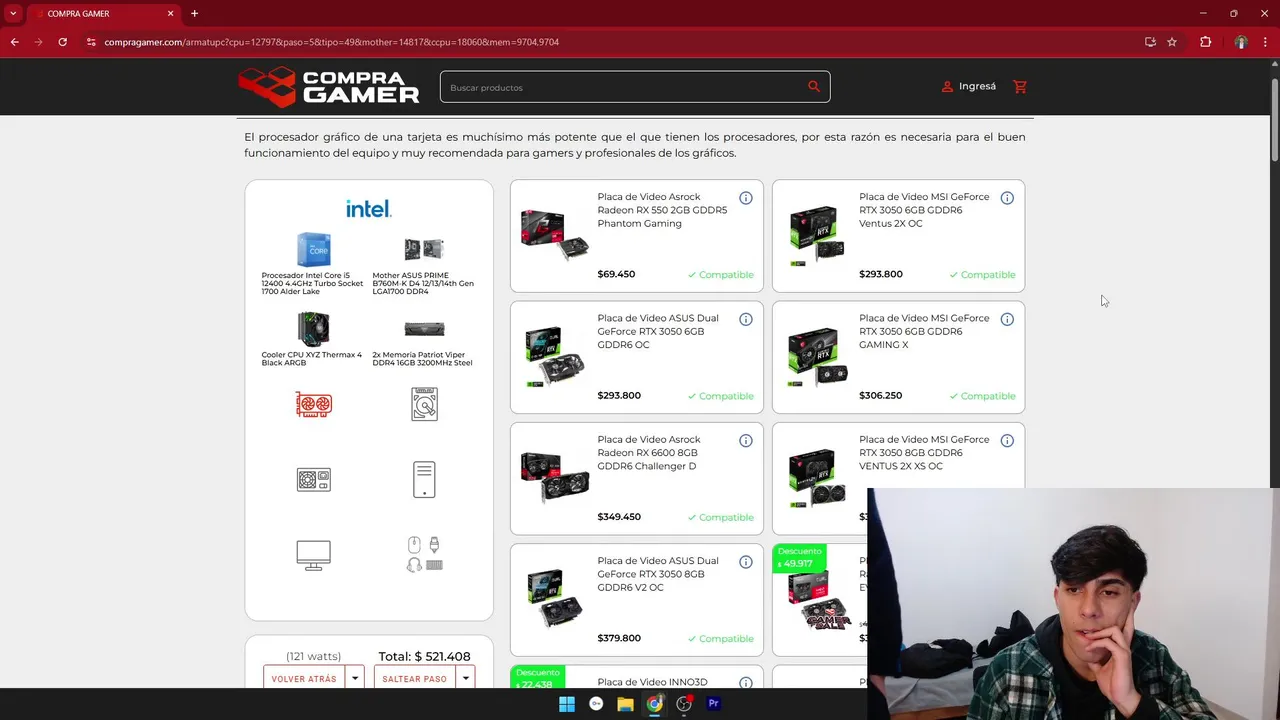Open info for ASUS Dual RTX 3050 6GB OC

click(746, 319)
